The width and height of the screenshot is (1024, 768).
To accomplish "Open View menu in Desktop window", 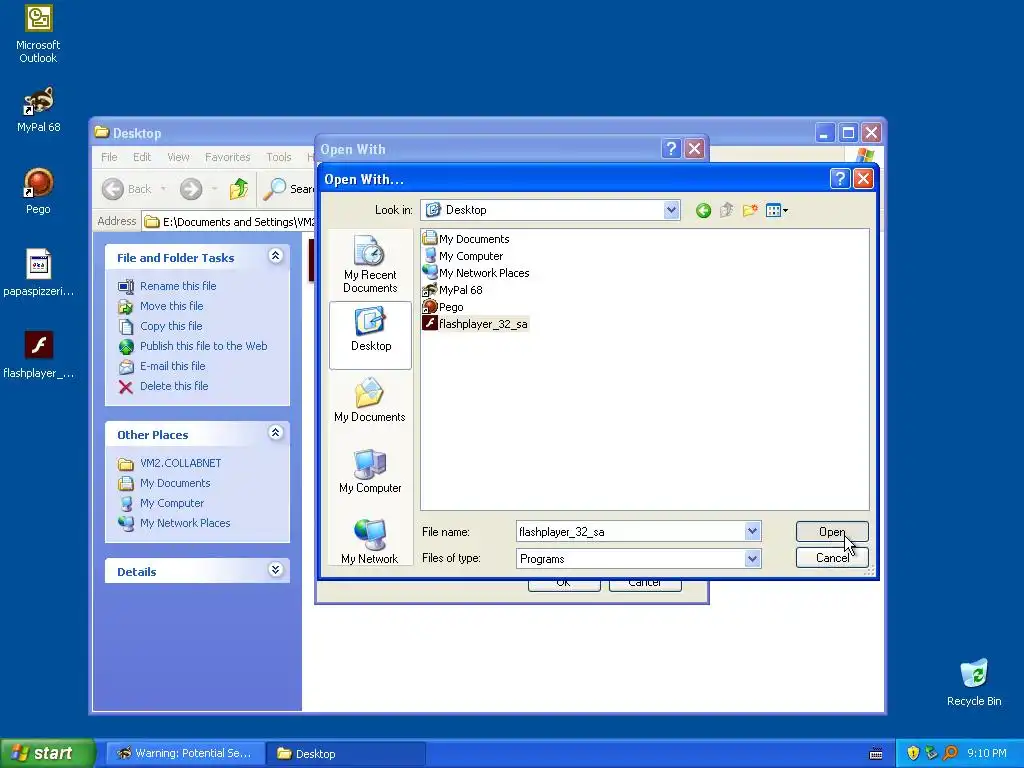I will pyautogui.click(x=178, y=157).
